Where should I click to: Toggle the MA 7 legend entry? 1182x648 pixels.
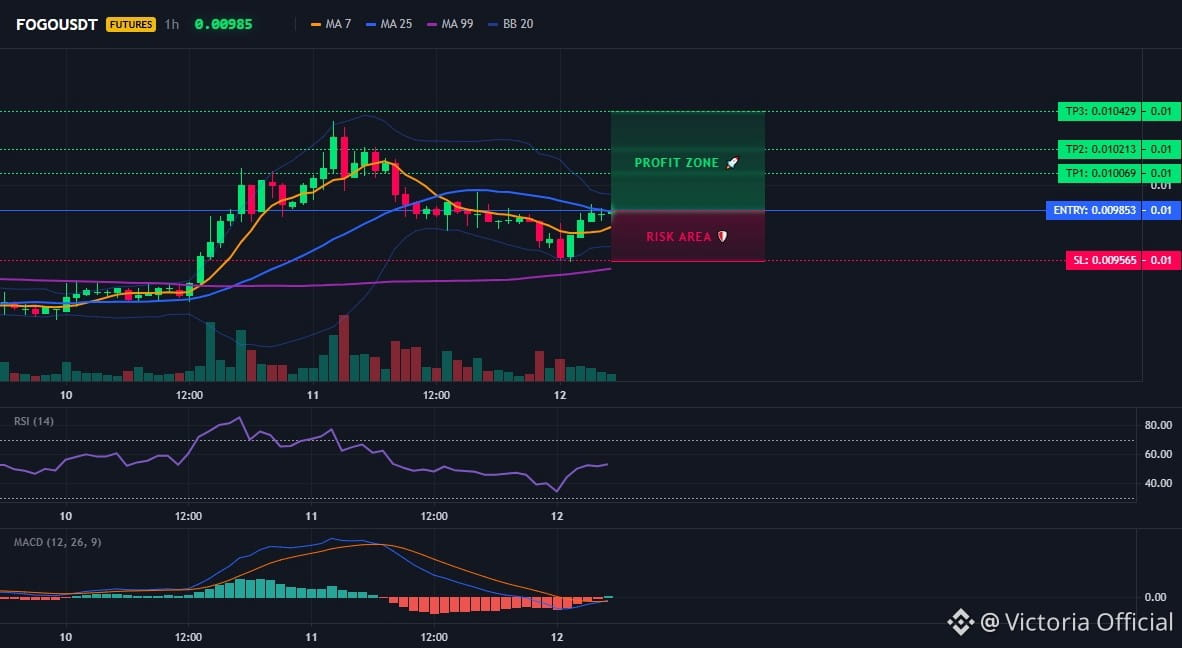click(x=331, y=24)
